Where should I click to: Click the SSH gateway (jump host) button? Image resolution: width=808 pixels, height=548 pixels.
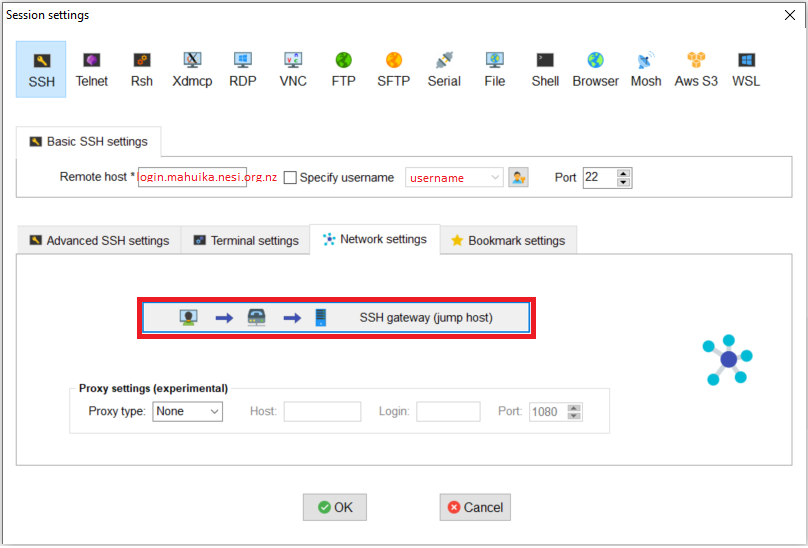point(336,318)
